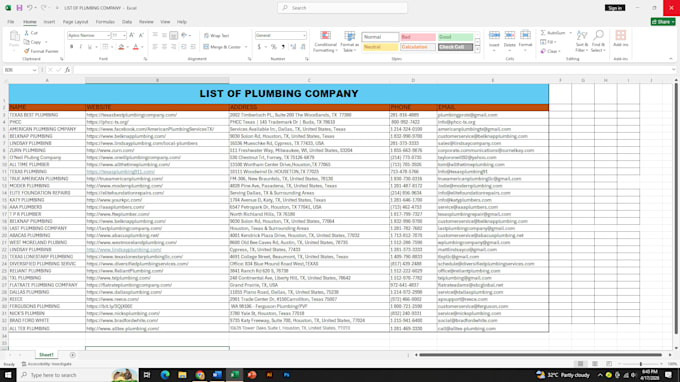Image resolution: width=680 pixels, height=382 pixels.
Task: Open Format as Table gallery
Action: pos(350,42)
